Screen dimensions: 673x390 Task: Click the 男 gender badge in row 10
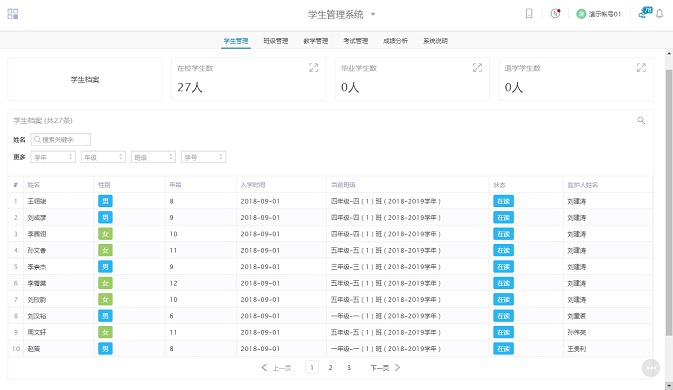click(x=105, y=349)
